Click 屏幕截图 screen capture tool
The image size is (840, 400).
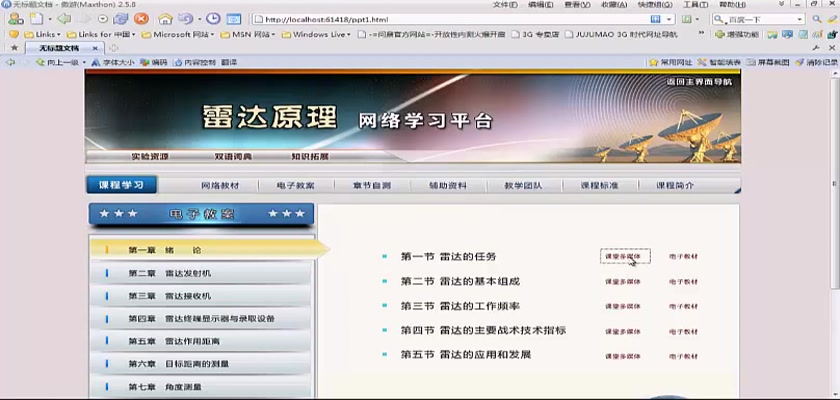click(x=768, y=62)
